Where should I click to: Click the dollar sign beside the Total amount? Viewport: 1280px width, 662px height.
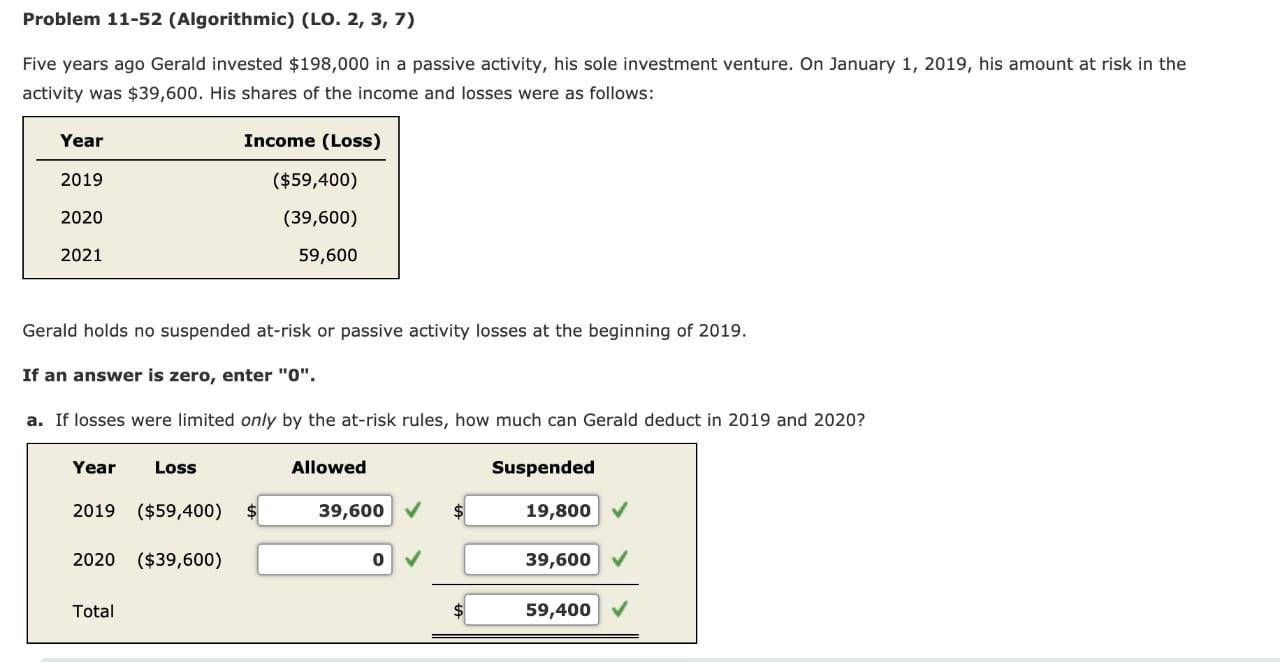[x=457, y=609]
